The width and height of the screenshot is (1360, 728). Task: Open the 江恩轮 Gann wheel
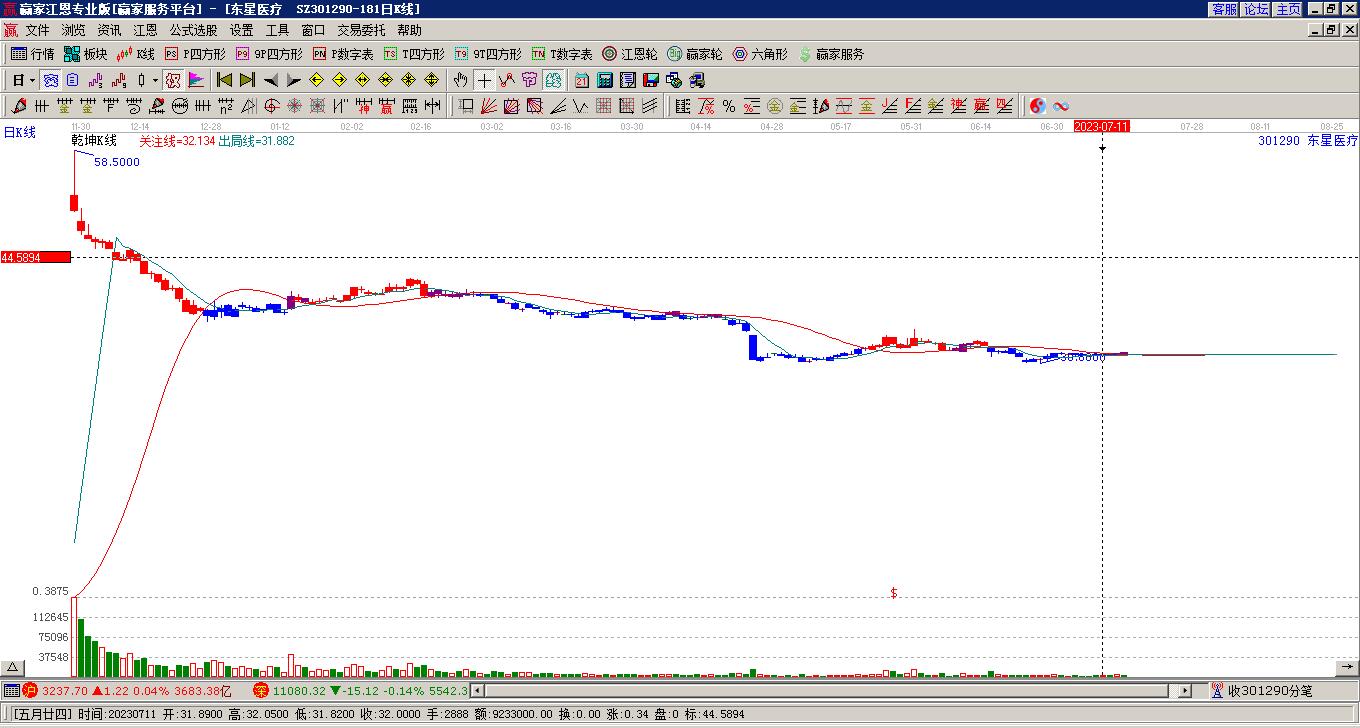[x=630, y=54]
